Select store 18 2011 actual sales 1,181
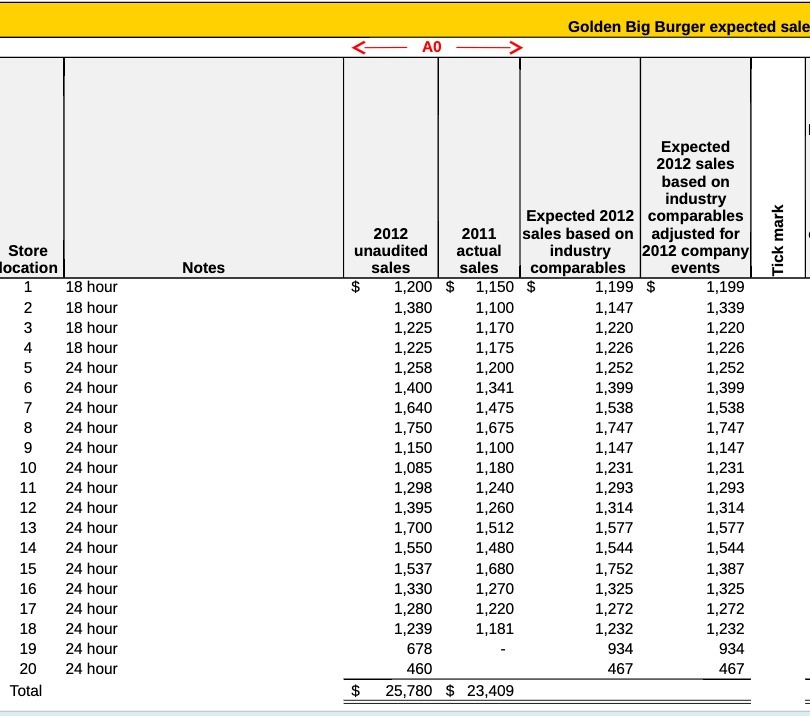The height and width of the screenshot is (716, 810). [494, 629]
